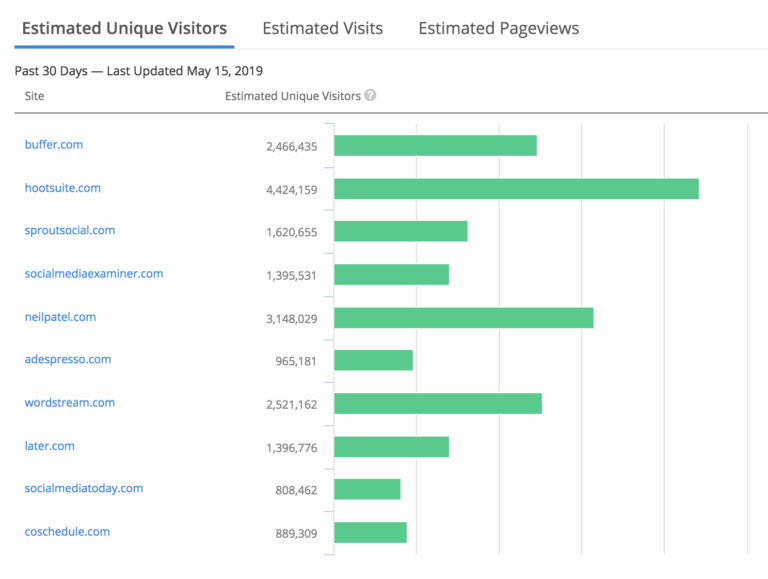Switch to the Estimated Pageviews tab

click(499, 28)
